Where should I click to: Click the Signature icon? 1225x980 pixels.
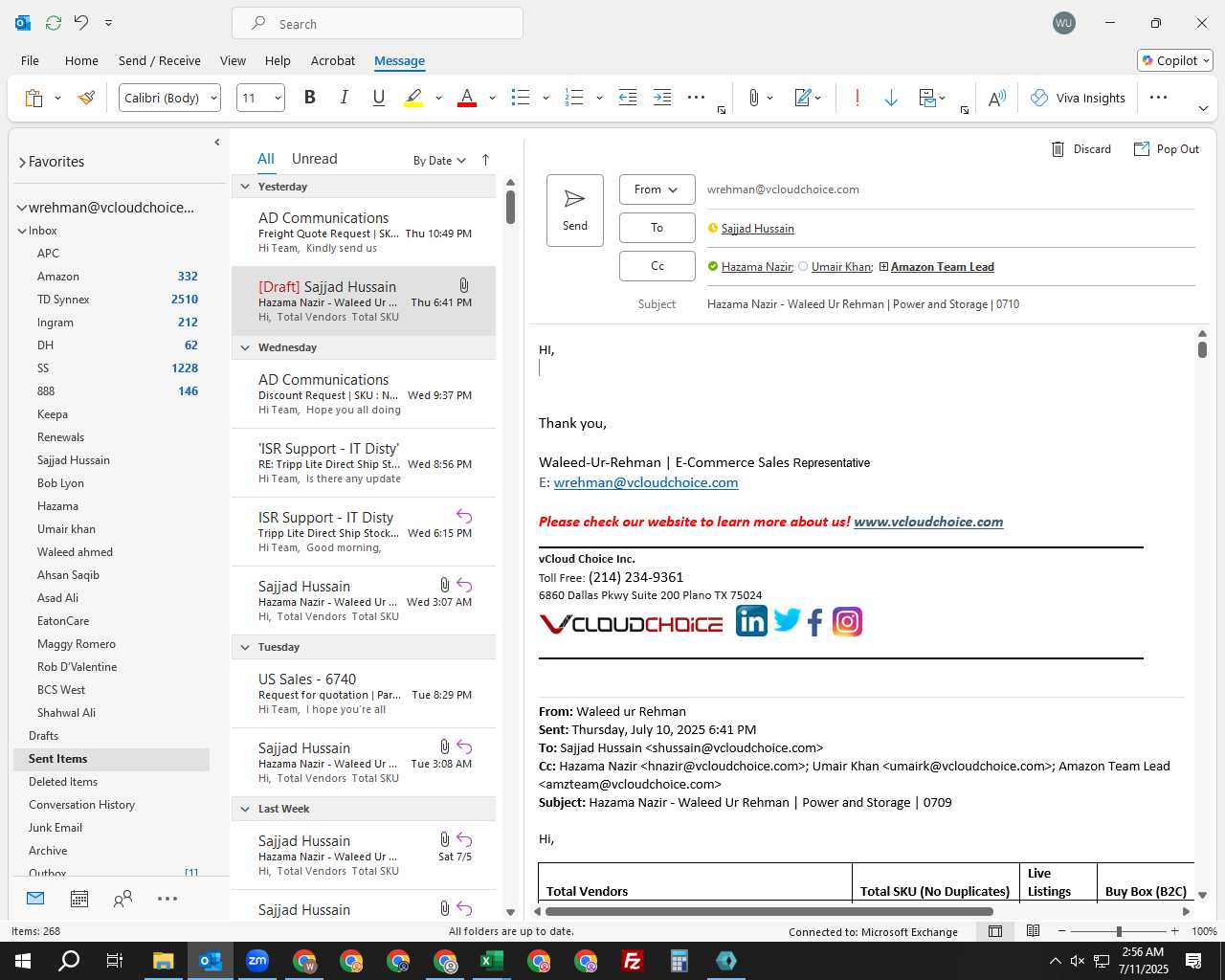coord(804,98)
